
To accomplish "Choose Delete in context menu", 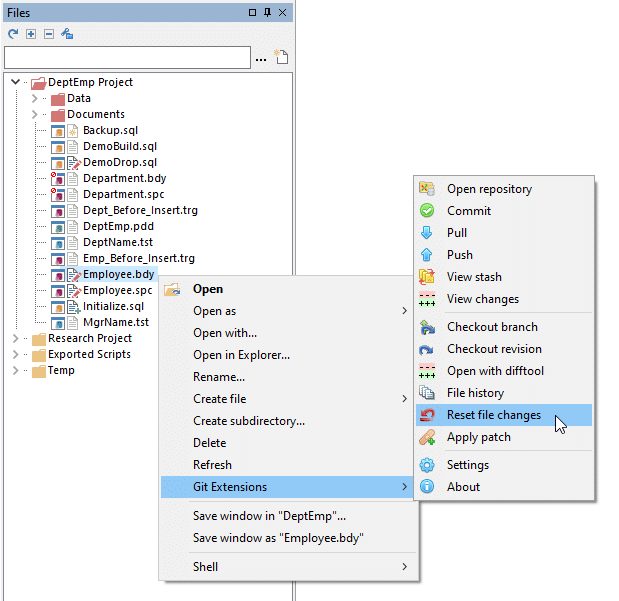I will click(x=289, y=443).
